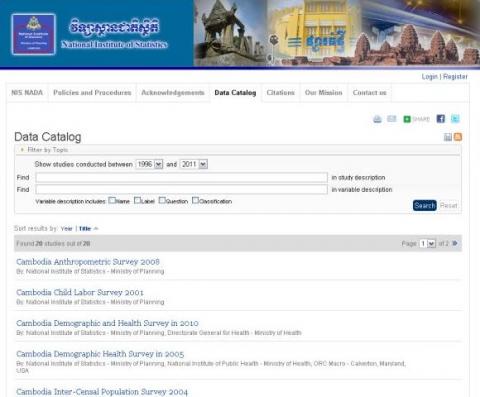Open the Contact us tab
This screenshot has height=397, width=480.
click(x=369, y=93)
